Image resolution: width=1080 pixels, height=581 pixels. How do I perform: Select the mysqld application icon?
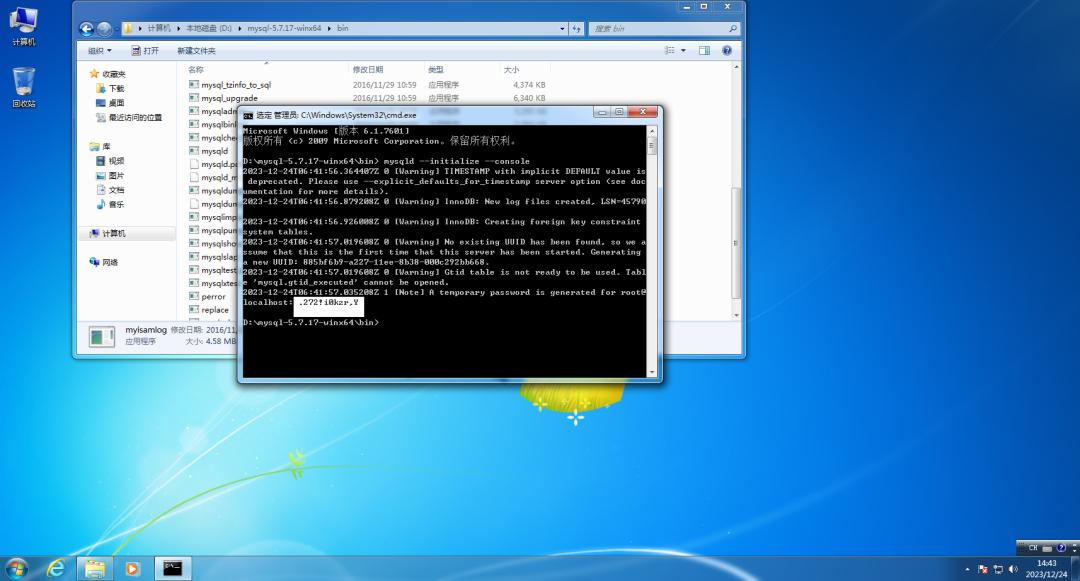point(194,151)
